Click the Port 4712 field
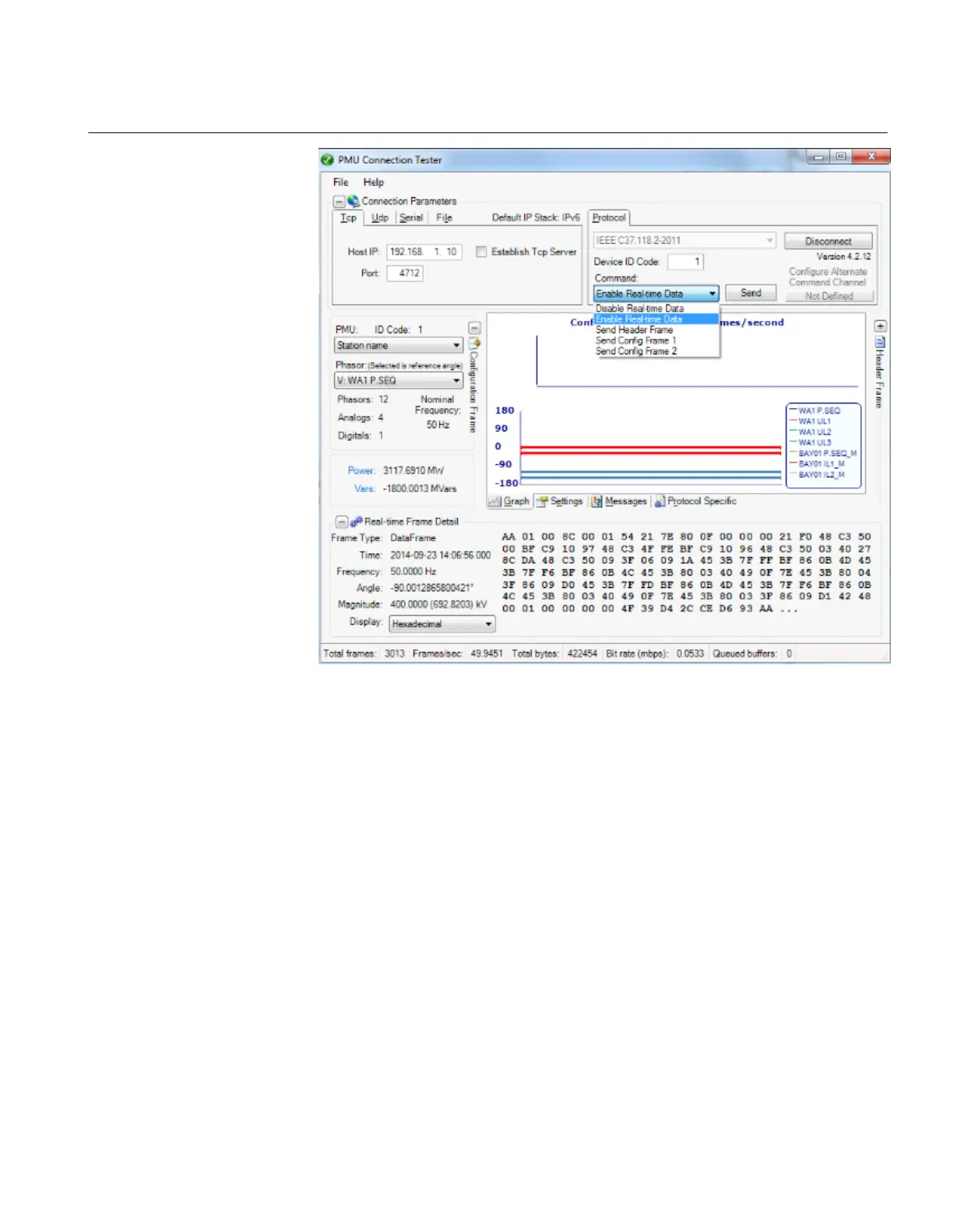954x1232 pixels. click(405, 273)
